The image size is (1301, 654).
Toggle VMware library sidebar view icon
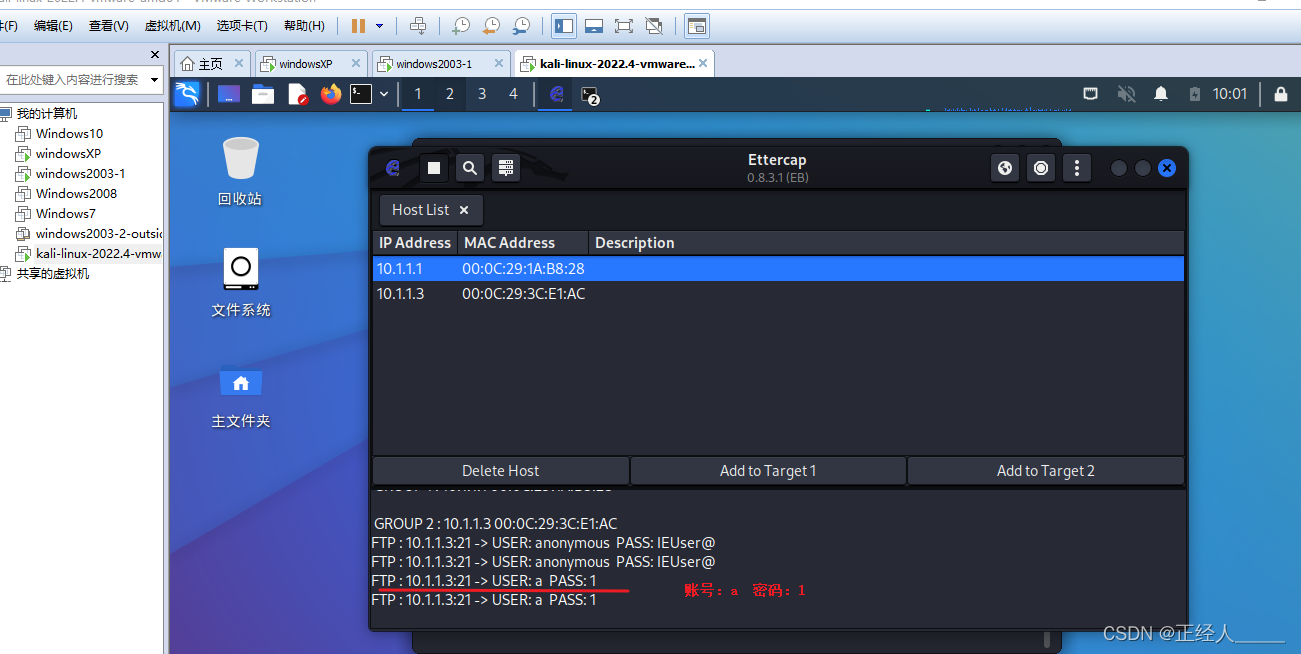563,26
